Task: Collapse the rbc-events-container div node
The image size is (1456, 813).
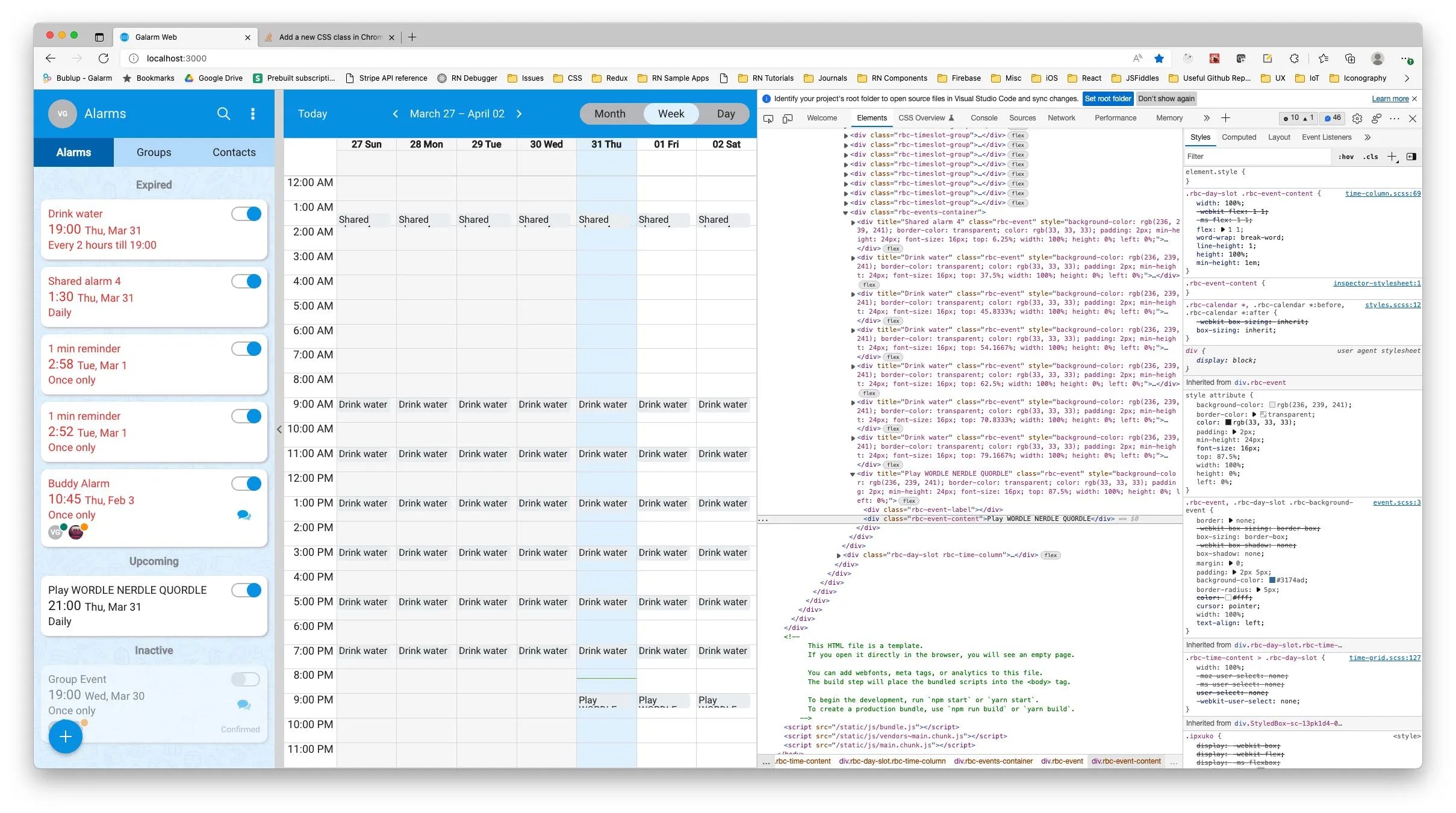Action: [845, 213]
